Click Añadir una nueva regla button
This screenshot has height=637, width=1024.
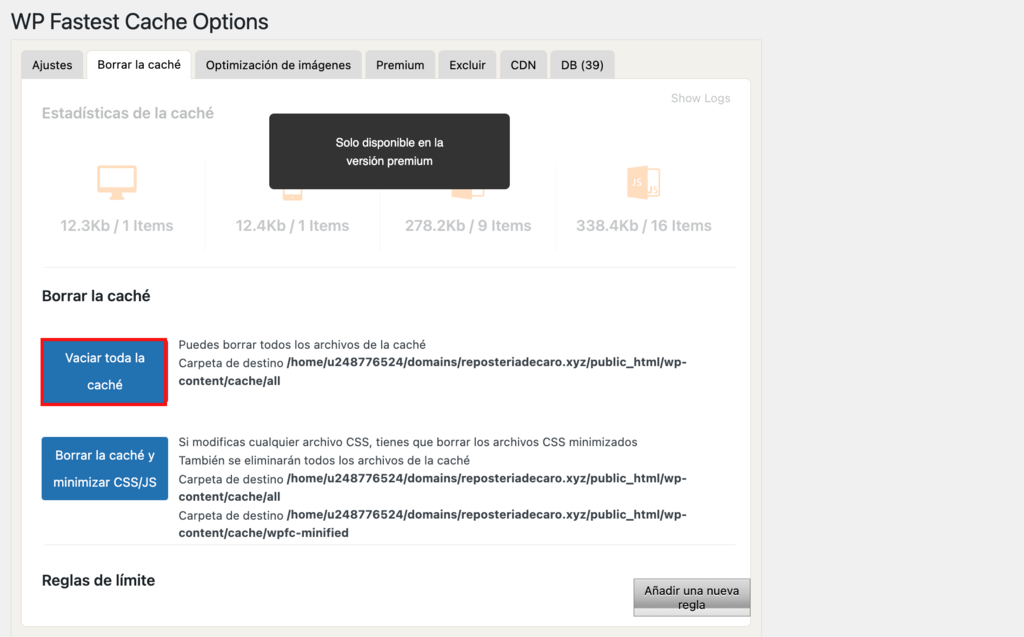692,597
